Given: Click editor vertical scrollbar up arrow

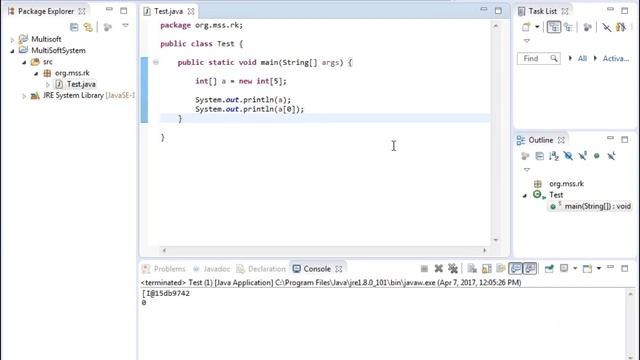Looking at the screenshot, I should click(496, 26).
